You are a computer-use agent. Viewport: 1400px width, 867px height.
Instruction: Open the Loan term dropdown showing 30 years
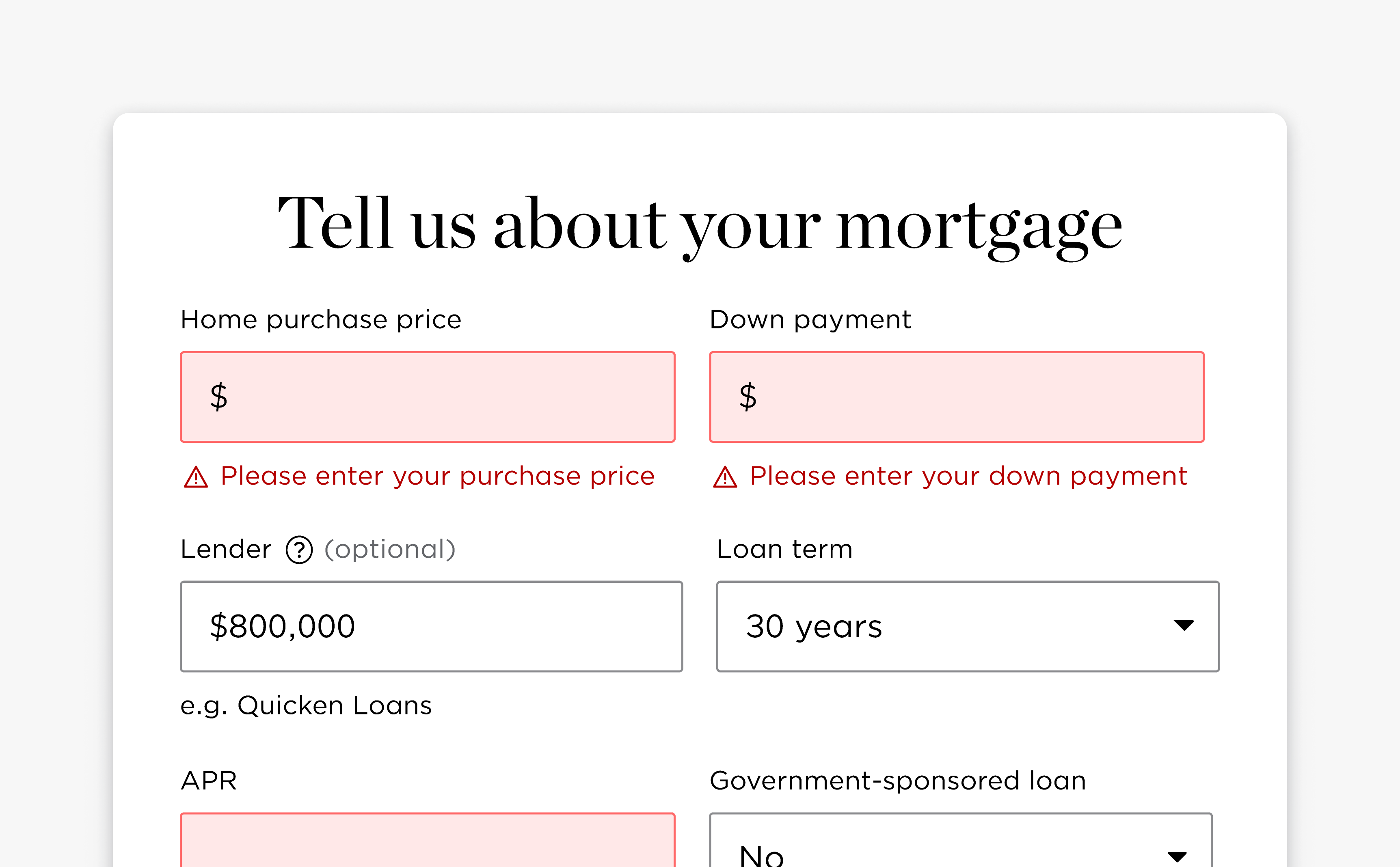[x=967, y=626]
